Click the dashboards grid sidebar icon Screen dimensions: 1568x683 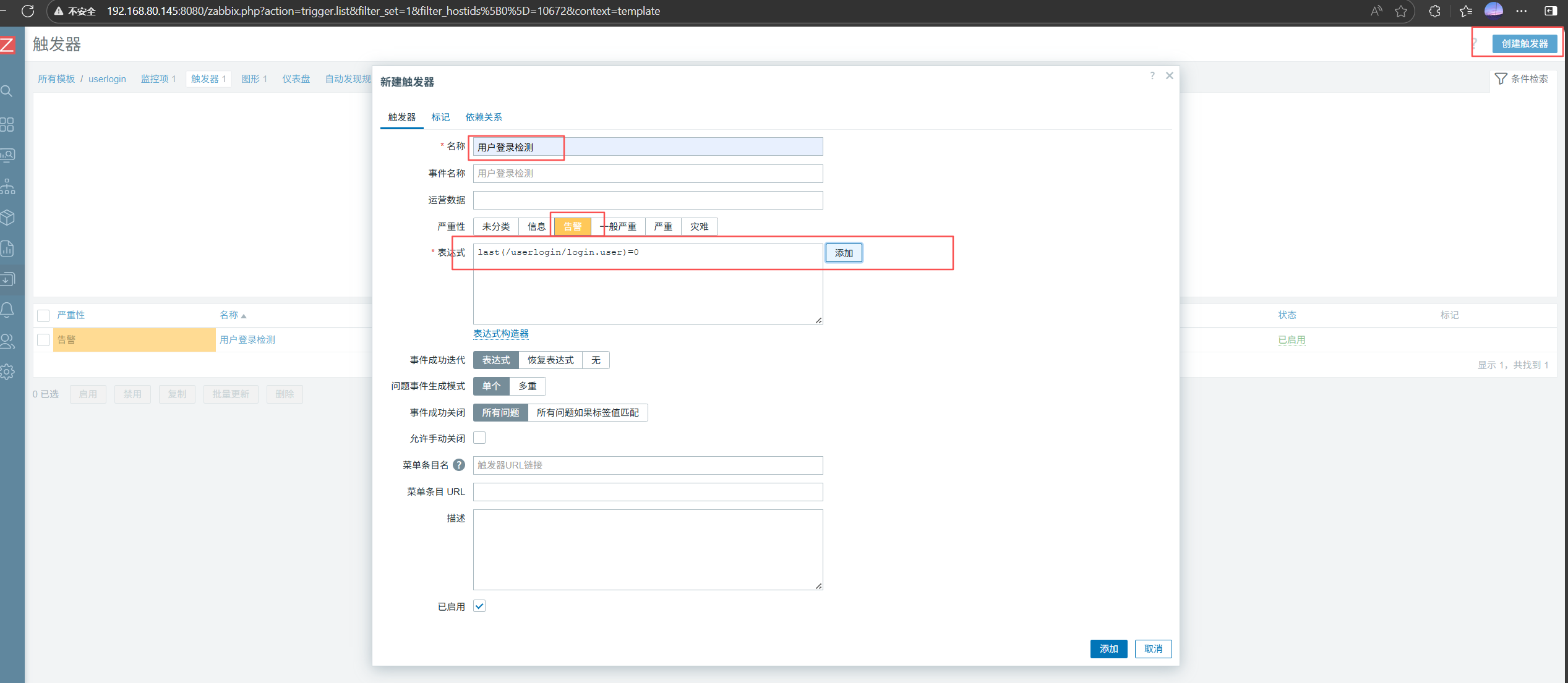coord(7,124)
